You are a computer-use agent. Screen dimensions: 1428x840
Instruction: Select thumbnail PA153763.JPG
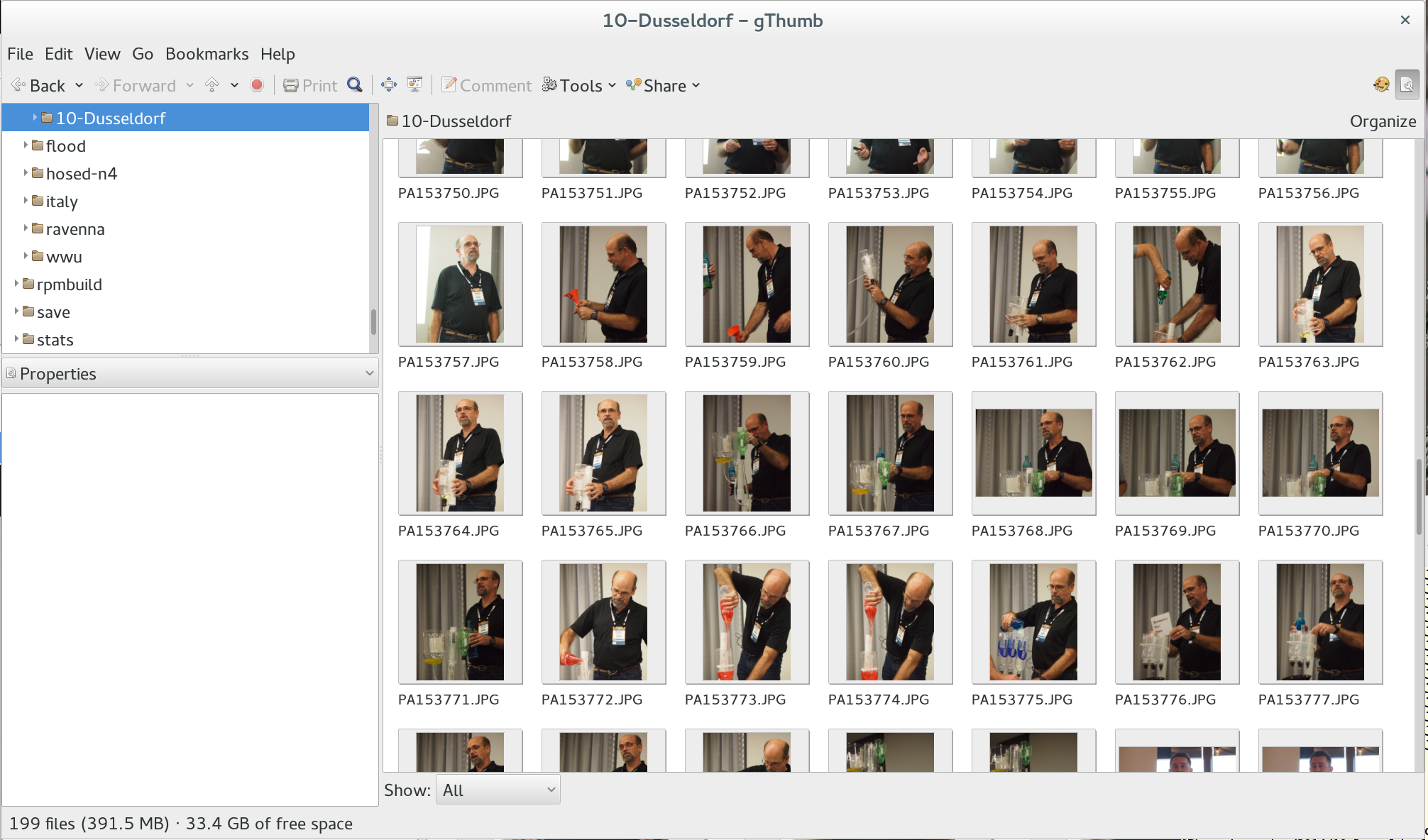pyautogui.click(x=1320, y=284)
